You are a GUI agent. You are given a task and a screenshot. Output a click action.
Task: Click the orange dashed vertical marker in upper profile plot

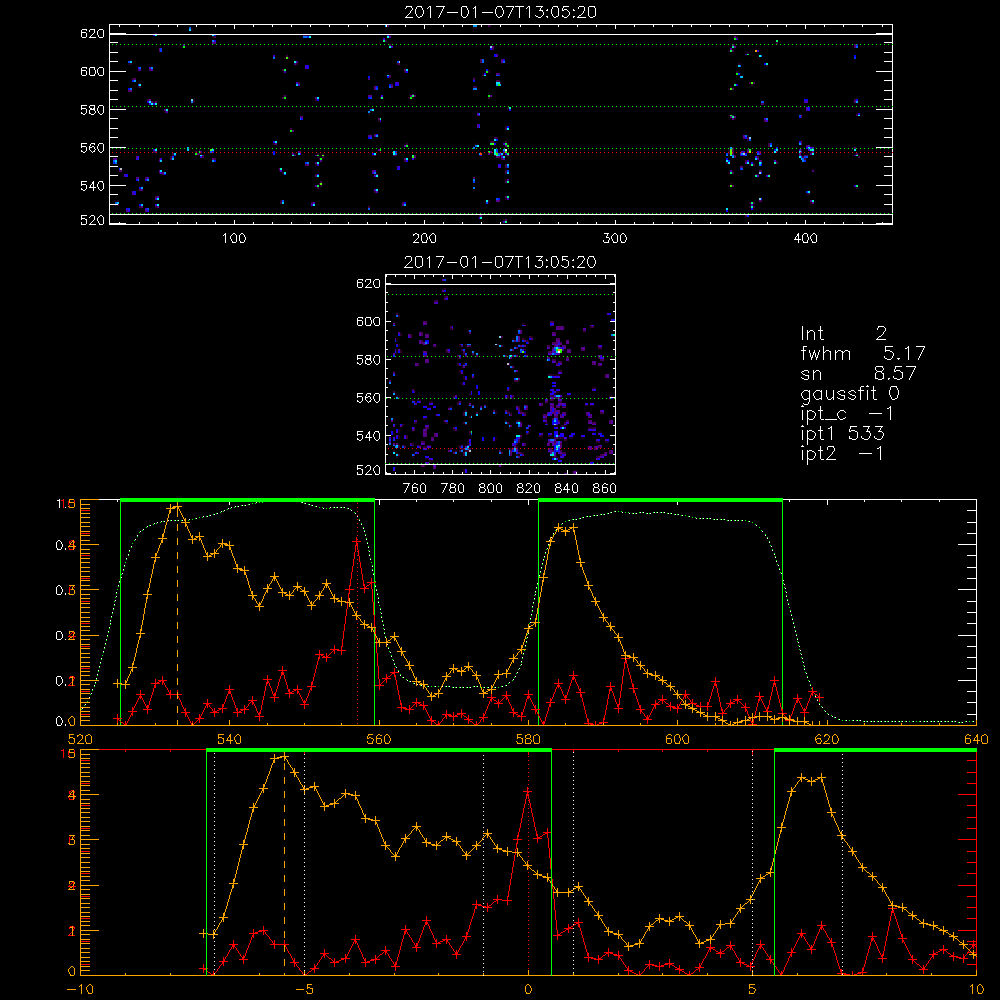click(x=177, y=615)
